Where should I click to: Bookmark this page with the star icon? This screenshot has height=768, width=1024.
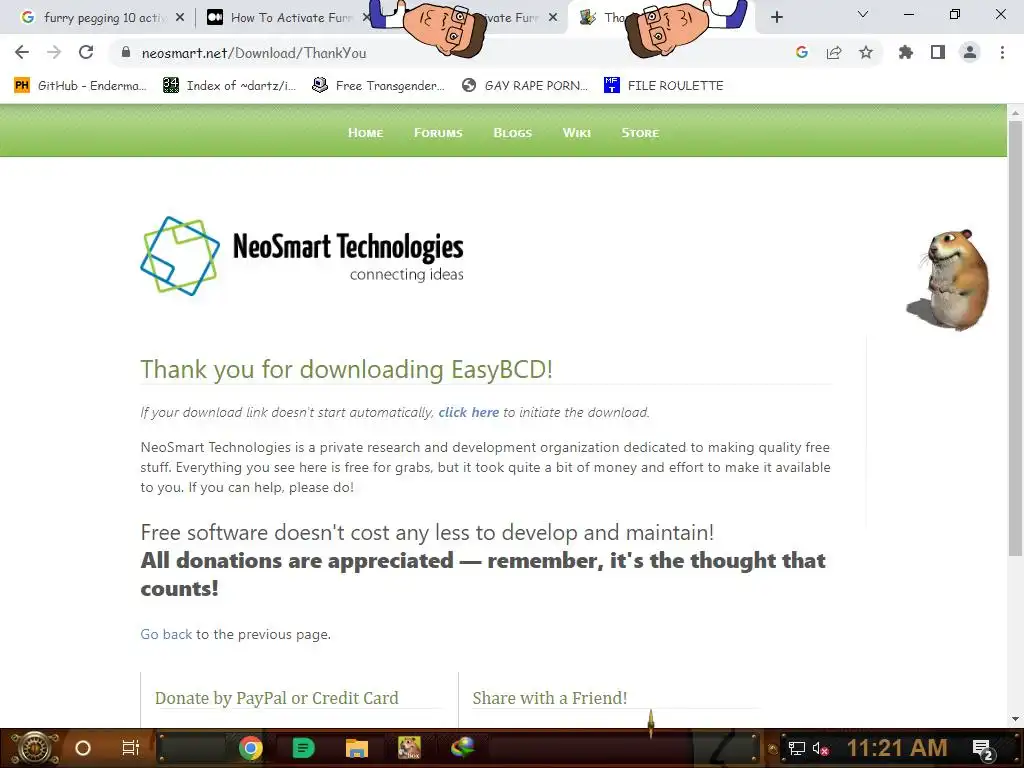click(x=866, y=52)
